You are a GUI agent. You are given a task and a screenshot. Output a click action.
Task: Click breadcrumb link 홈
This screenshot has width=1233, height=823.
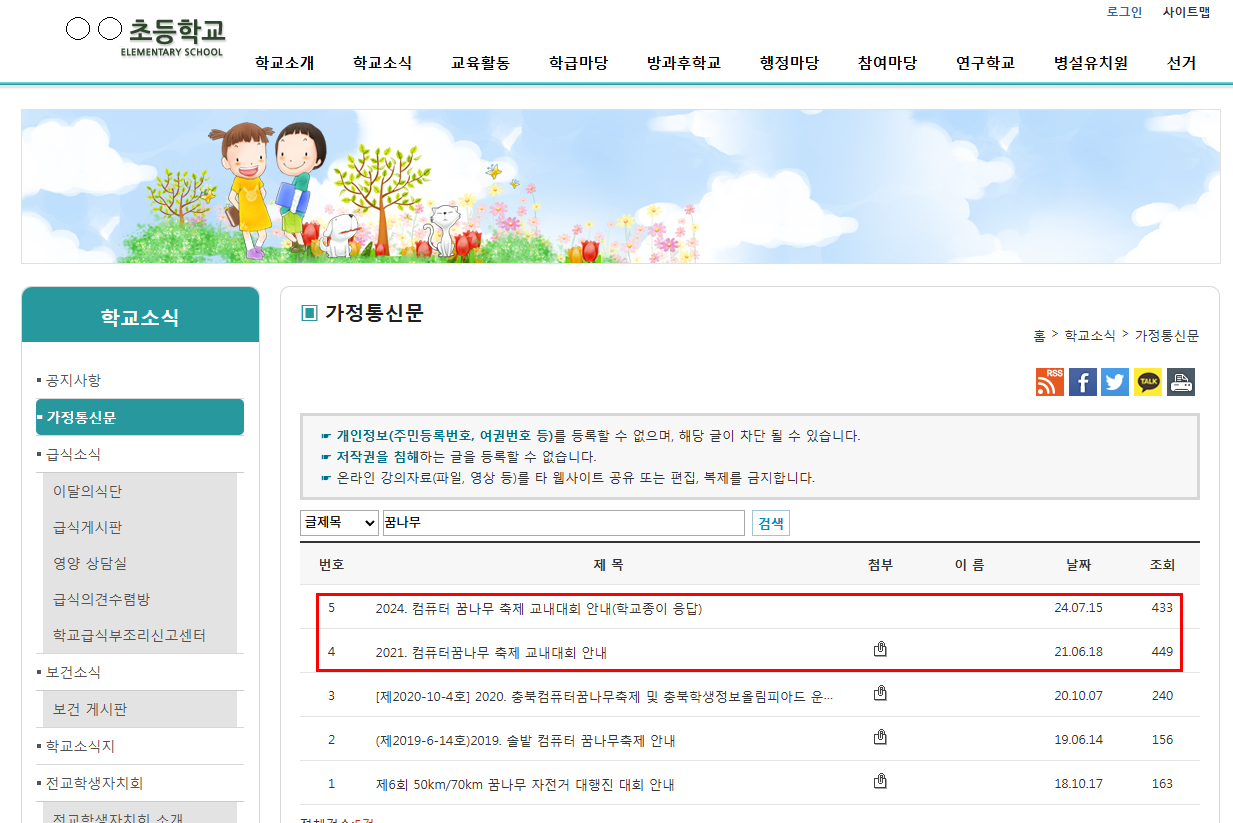(1039, 336)
